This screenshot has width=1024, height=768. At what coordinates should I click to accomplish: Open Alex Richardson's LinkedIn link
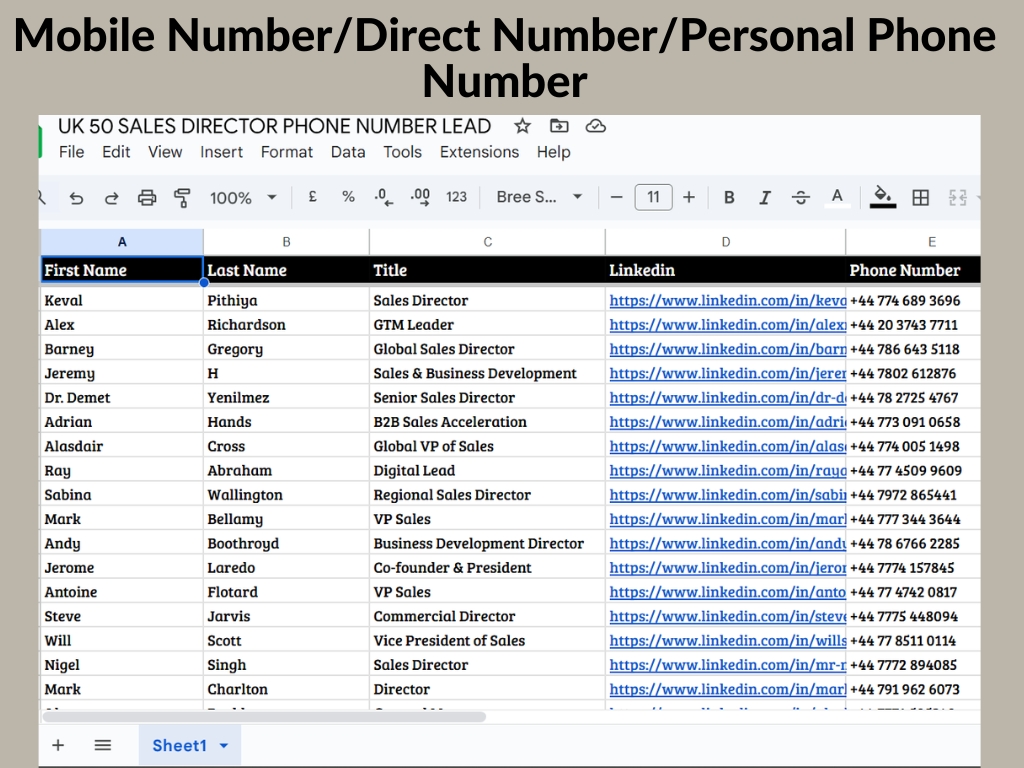pos(728,325)
